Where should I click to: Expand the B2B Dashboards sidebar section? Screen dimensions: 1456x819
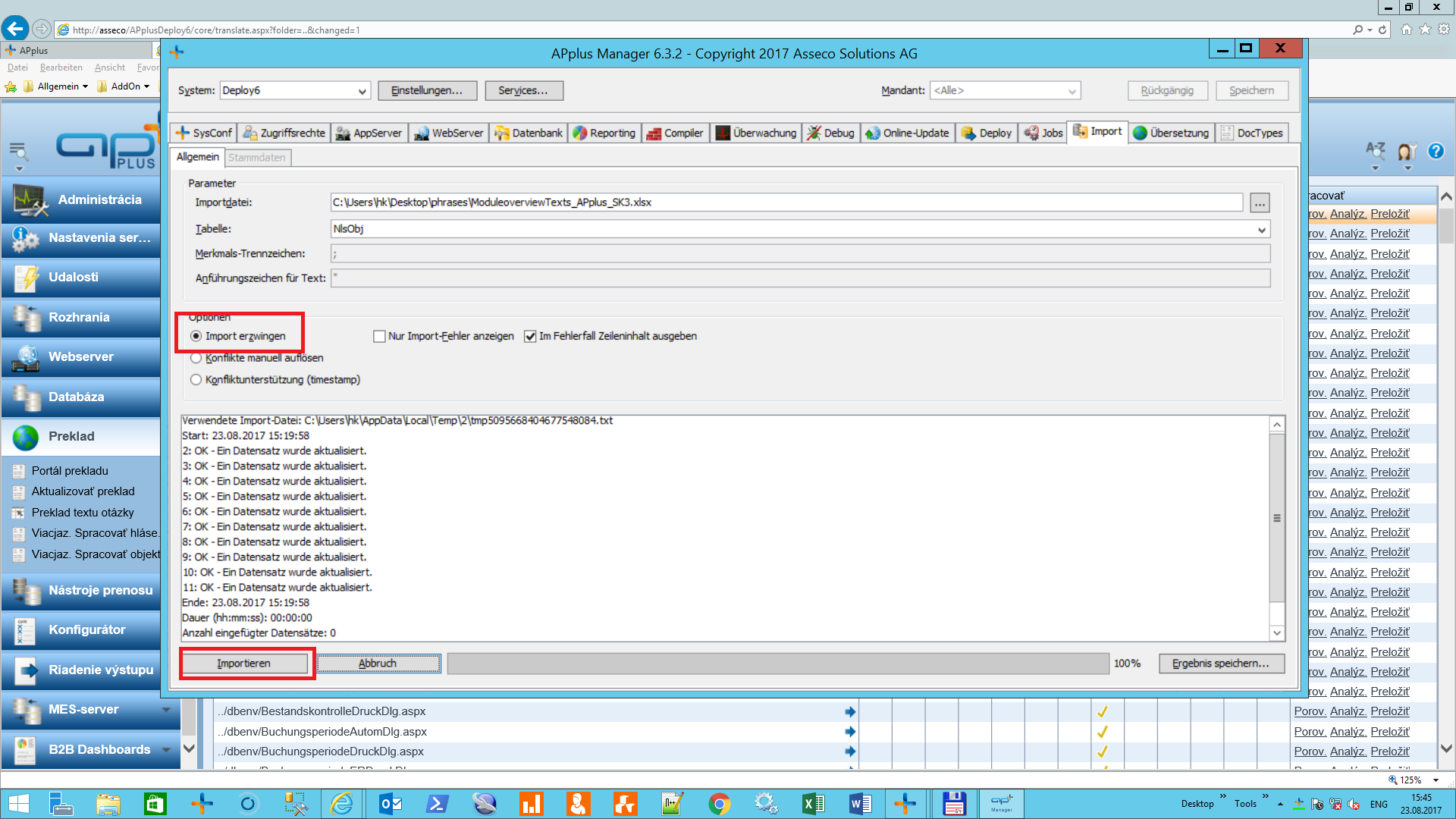166,750
